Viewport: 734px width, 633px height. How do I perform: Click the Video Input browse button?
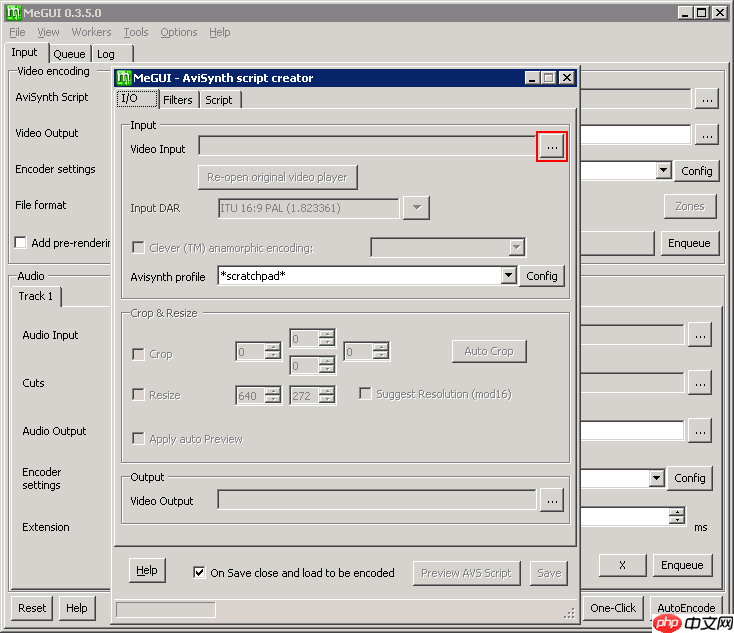point(552,147)
